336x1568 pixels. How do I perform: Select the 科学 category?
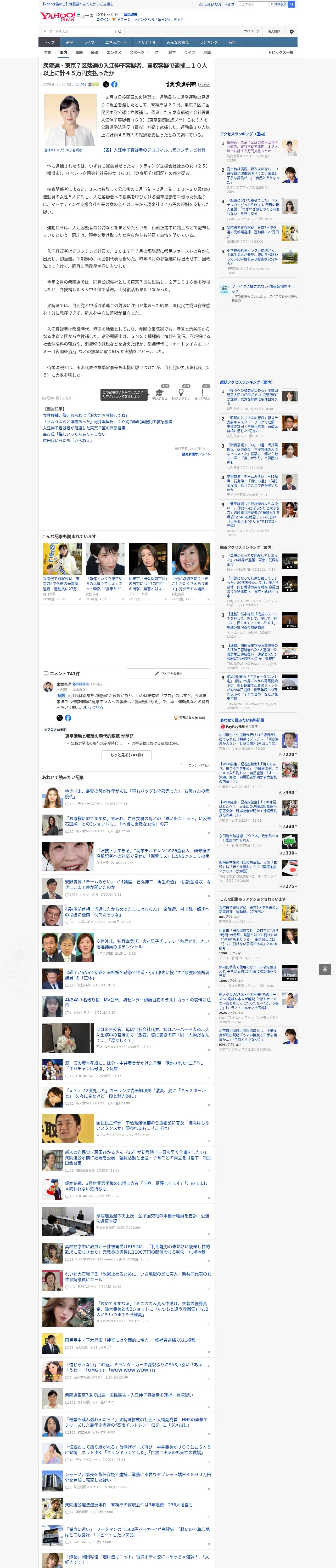click(x=172, y=53)
